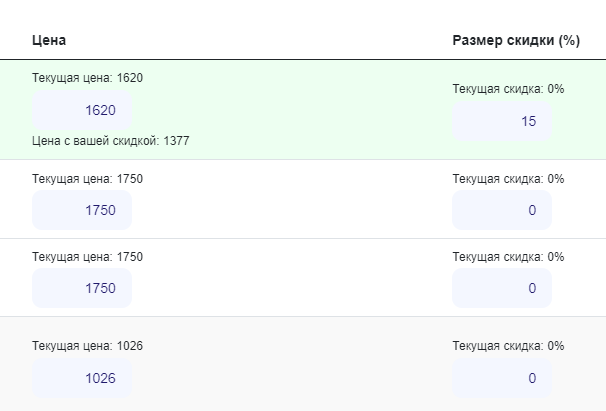Screen dimensions: 606x411
Task: Select the second 1750 price input
Action: tap(82, 288)
